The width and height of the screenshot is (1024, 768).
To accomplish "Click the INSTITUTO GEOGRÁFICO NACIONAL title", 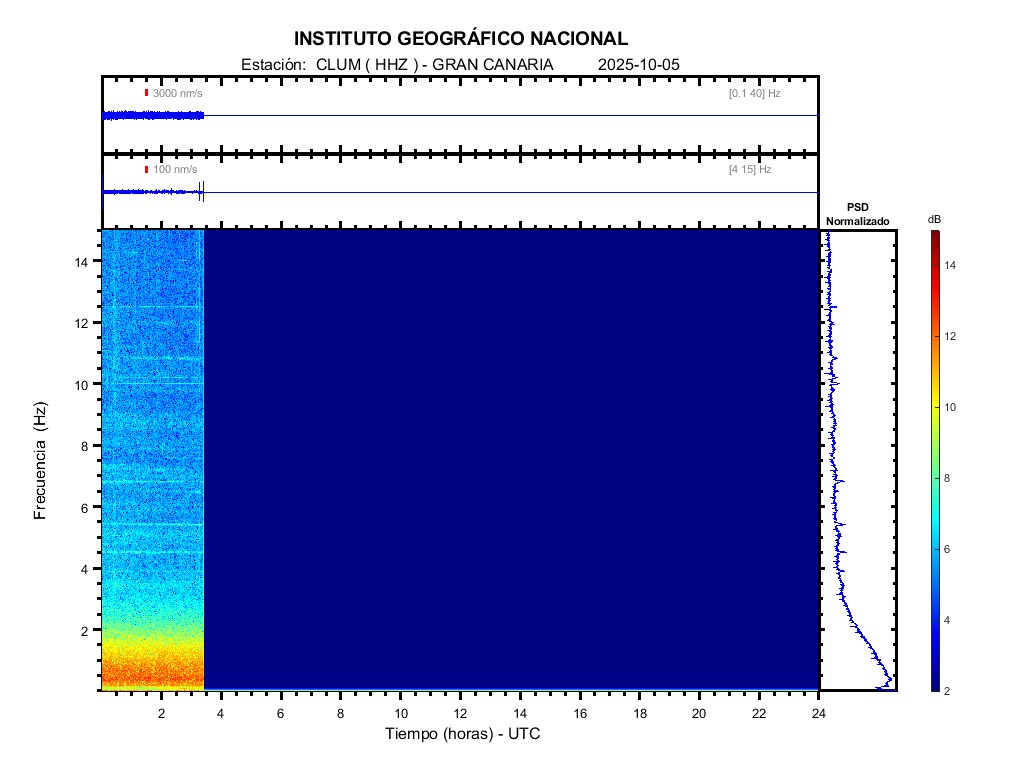I will point(461,39).
